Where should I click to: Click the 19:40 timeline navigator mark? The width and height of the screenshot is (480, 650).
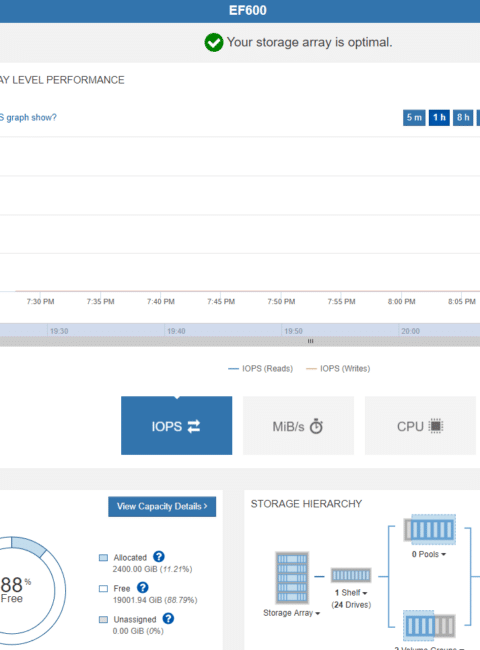176,331
